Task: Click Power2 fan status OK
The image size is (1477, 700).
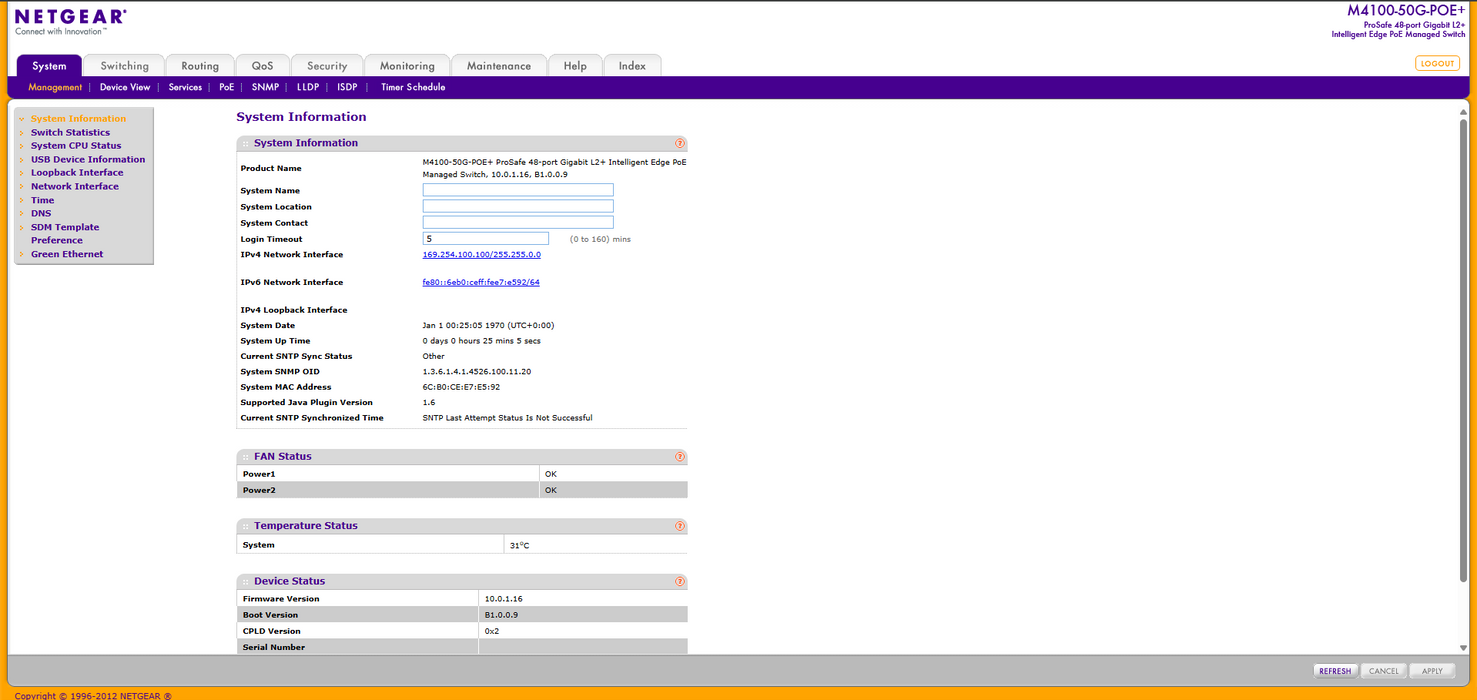Action: [551, 490]
